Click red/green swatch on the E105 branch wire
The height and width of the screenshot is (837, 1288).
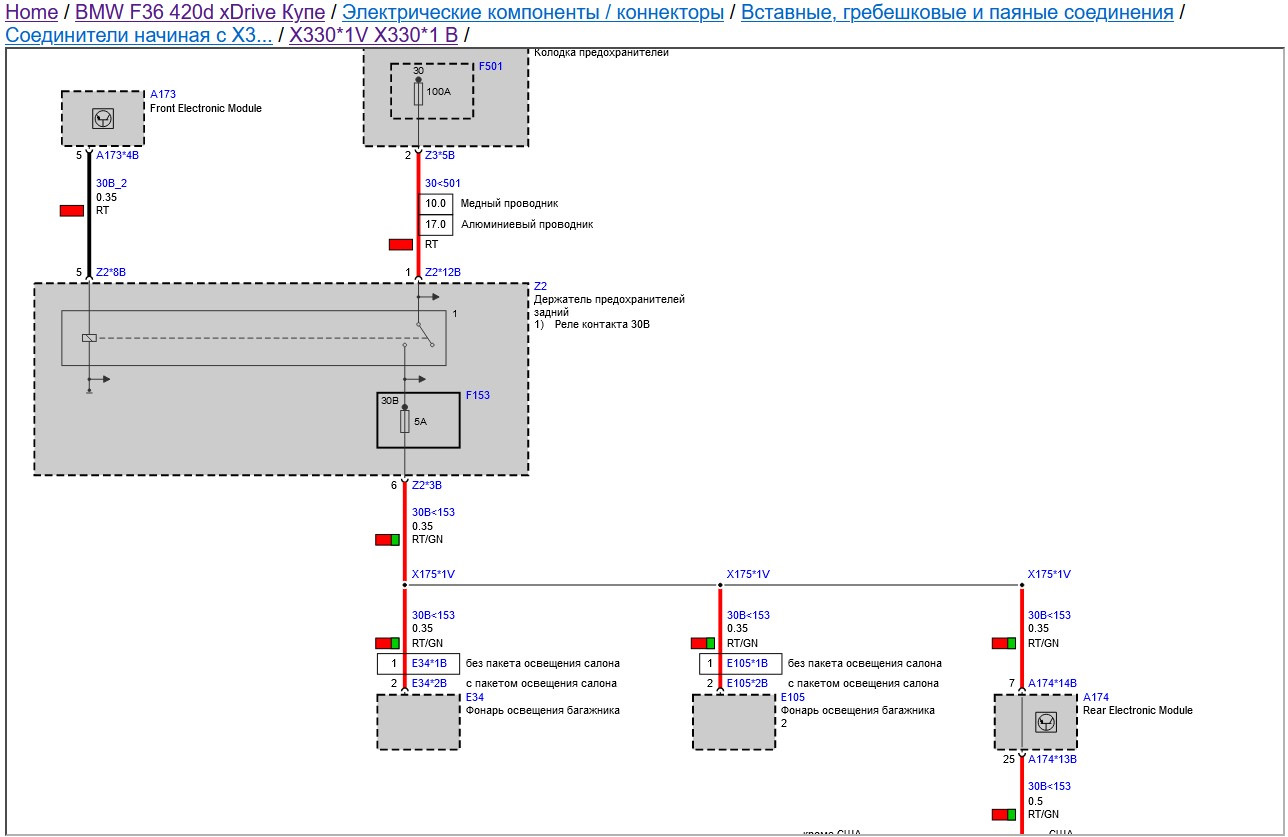point(703,643)
